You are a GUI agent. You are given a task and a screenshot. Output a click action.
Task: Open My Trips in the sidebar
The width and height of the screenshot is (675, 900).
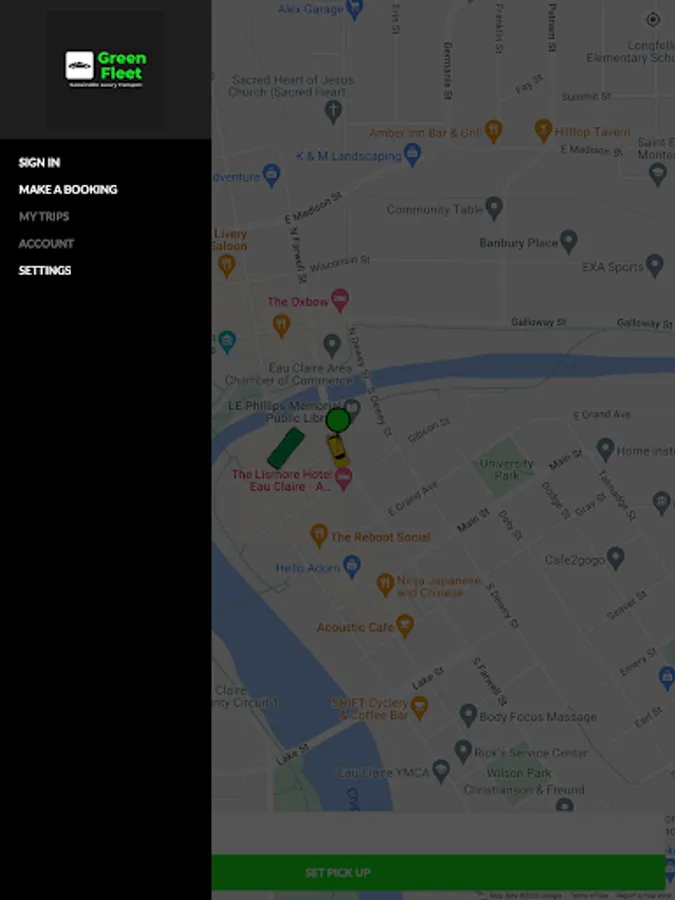point(44,216)
